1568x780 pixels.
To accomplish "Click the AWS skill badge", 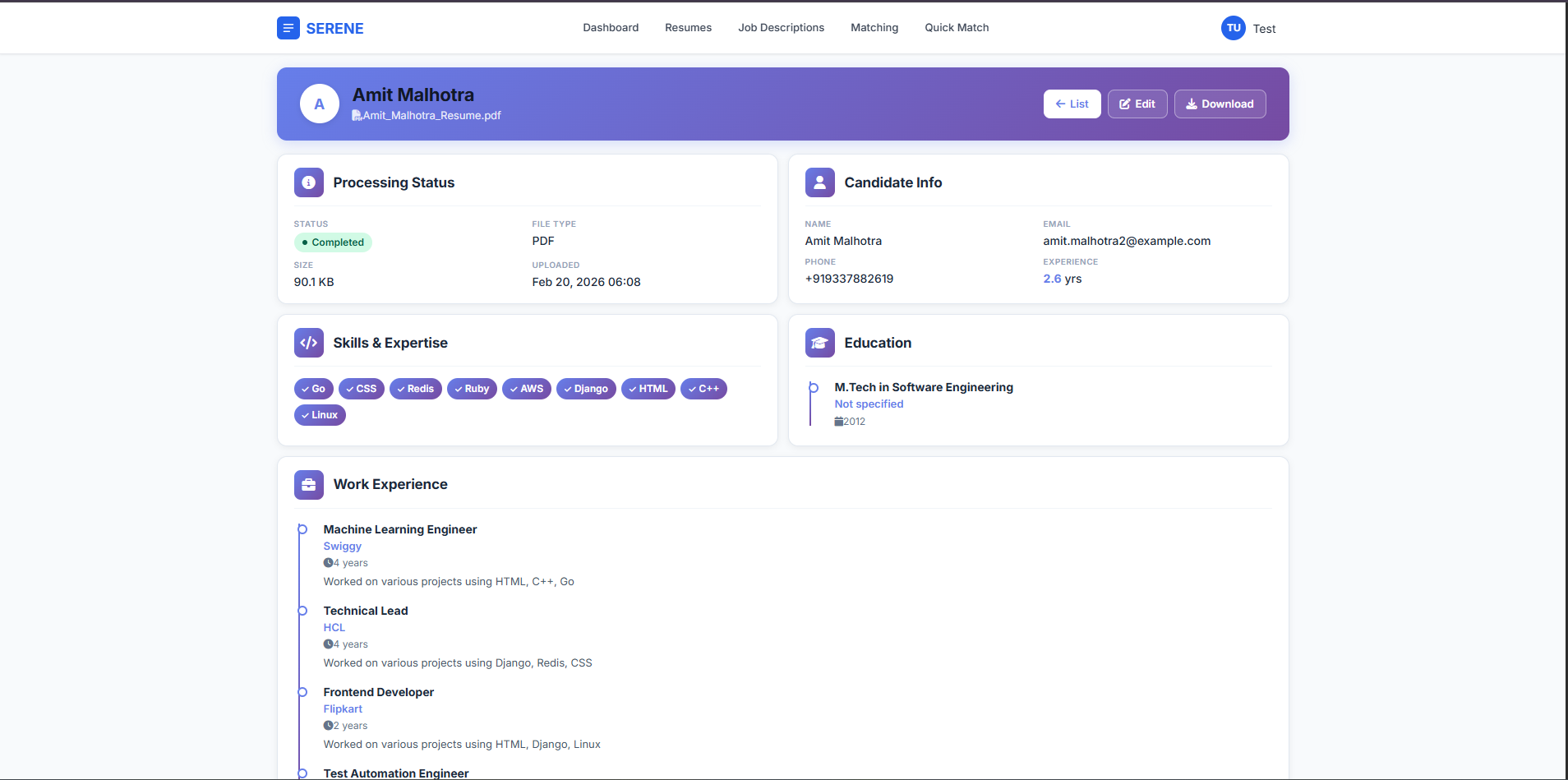I will (526, 389).
